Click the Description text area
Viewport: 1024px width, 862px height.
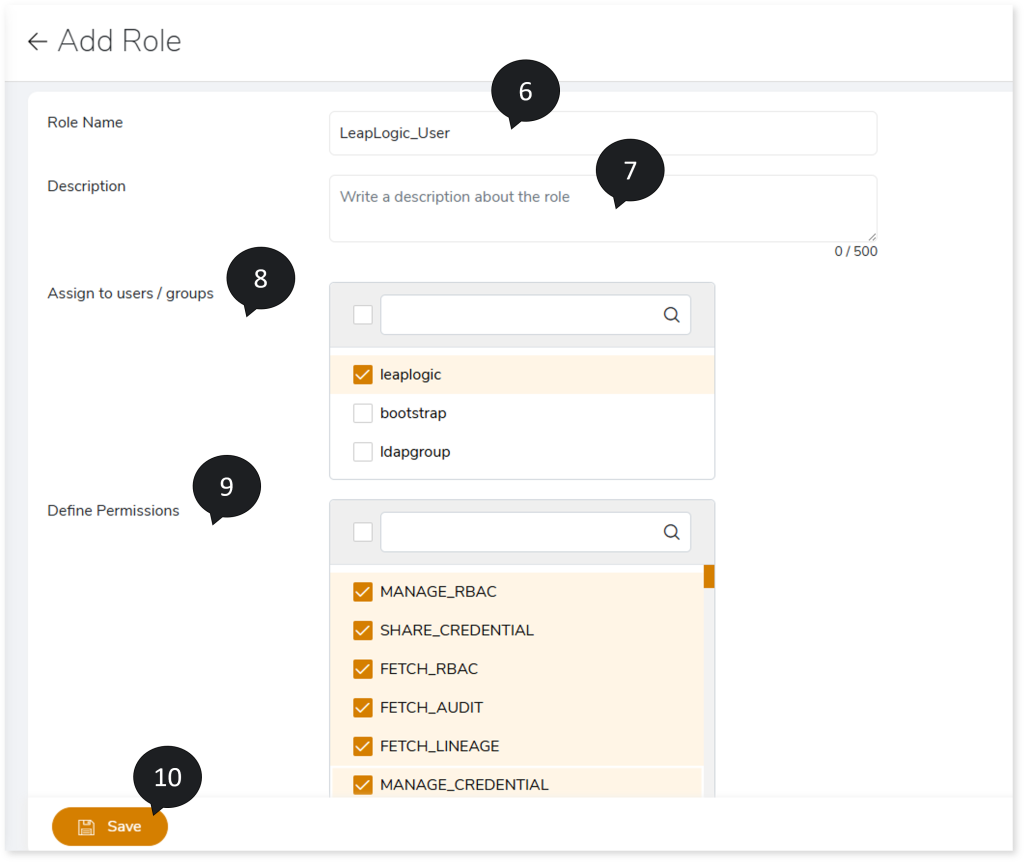click(603, 208)
